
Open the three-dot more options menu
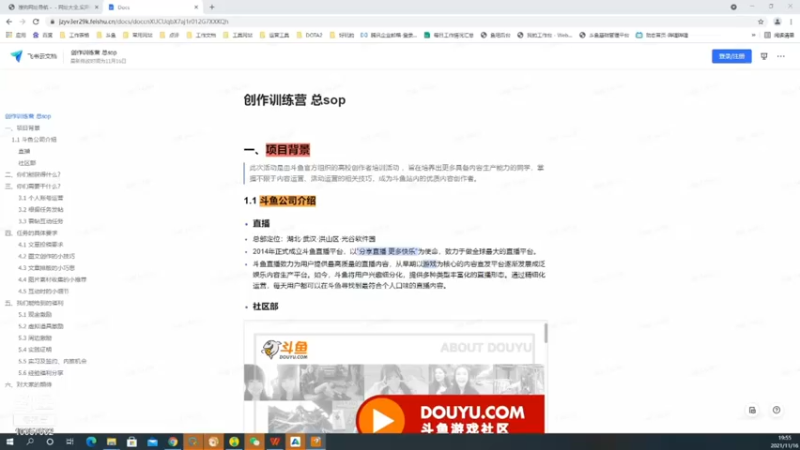click(x=781, y=56)
